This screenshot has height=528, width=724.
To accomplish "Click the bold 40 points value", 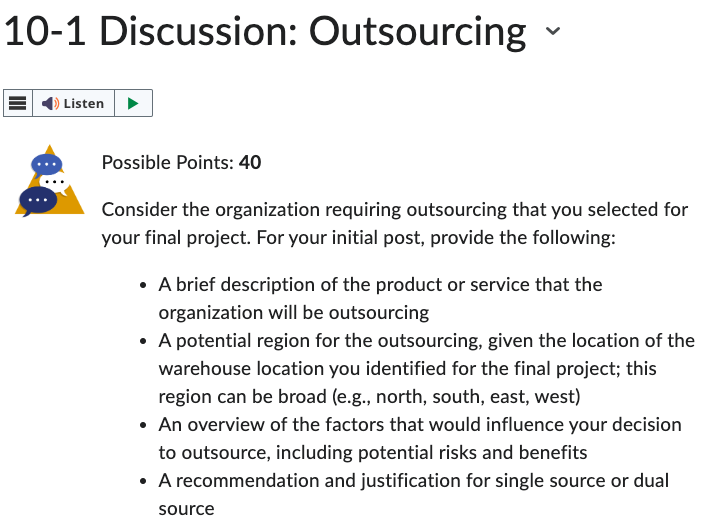I will point(250,162).
